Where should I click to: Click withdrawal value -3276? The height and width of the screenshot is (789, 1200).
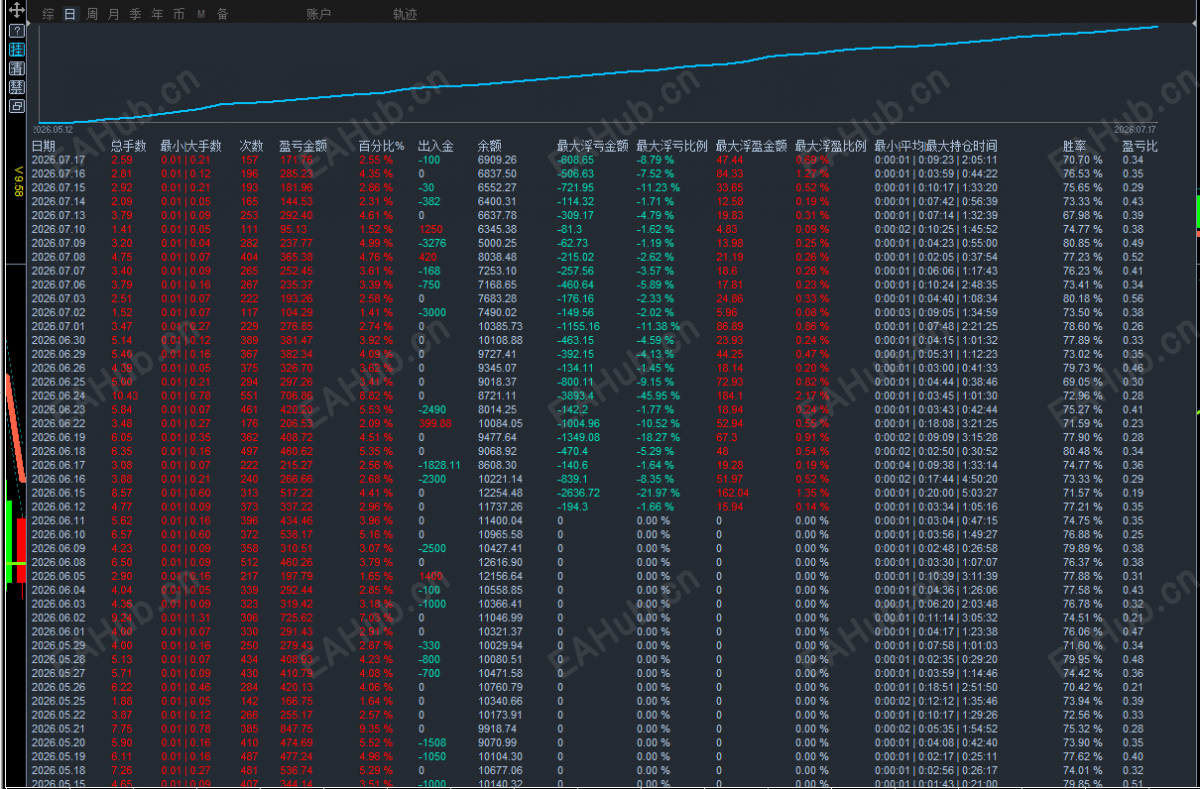(x=432, y=243)
